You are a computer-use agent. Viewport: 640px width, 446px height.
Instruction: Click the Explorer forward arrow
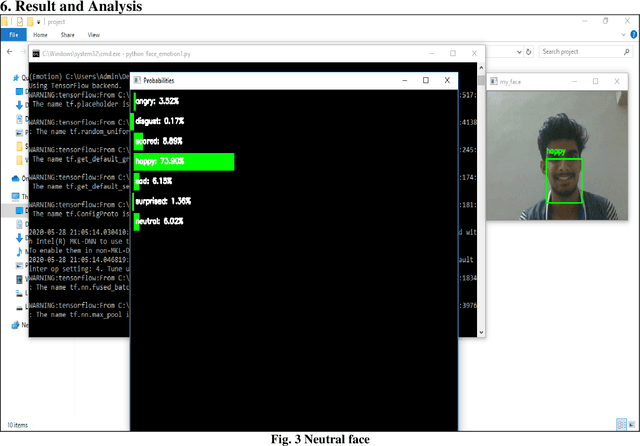pyautogui.click(x=23, y=51)
